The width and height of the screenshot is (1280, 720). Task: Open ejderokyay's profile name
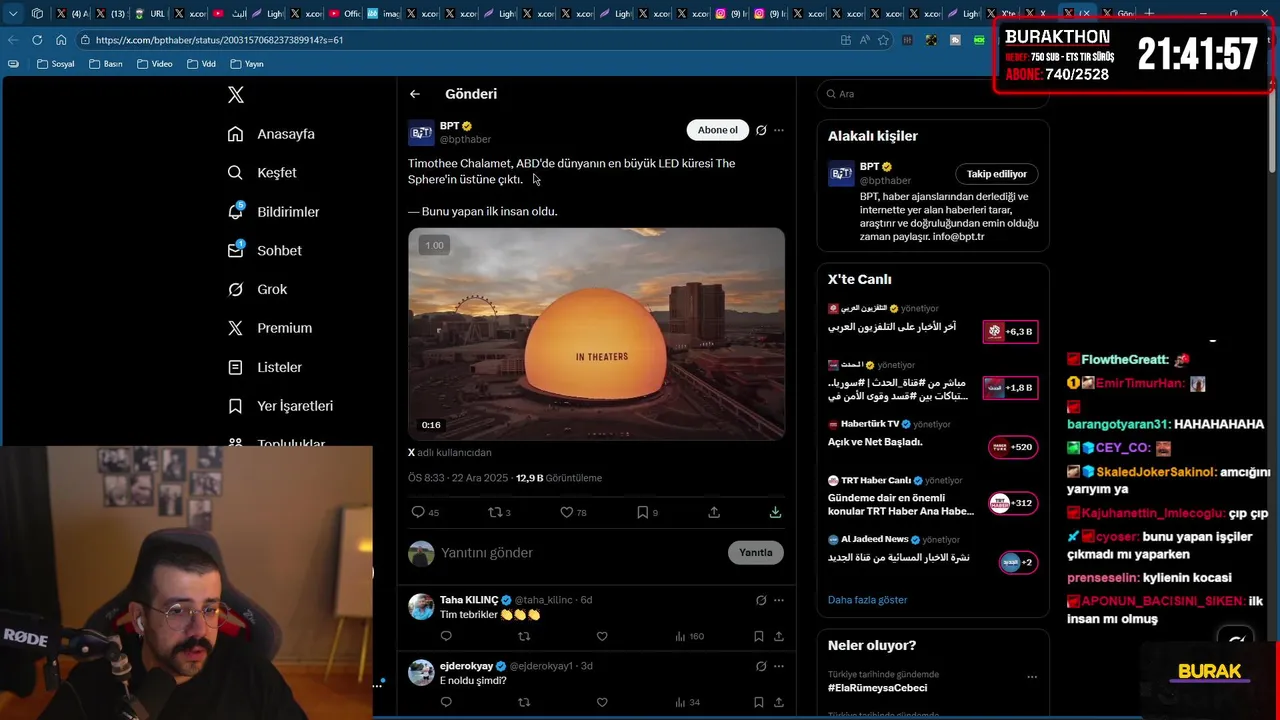pyautogui.click(x=467, y=666)
